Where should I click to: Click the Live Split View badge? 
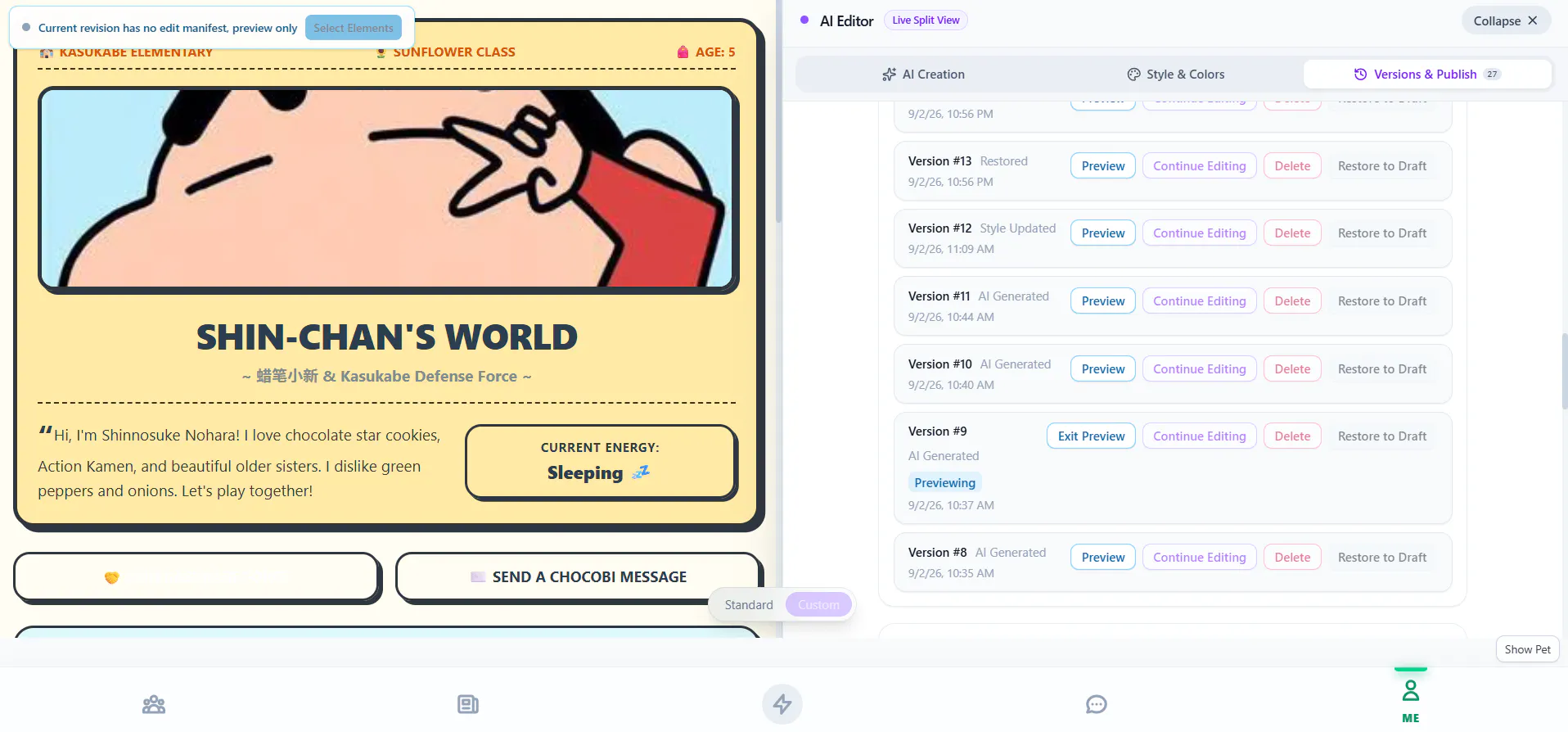pyautogui.click(x=926, y=20)
